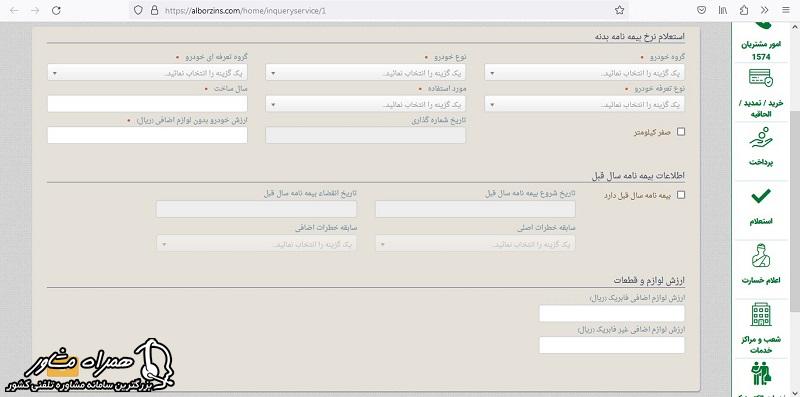Open the نوع خودرو dropdown
This screenshot has width=800, height=397.
pyautogui.click(x=365, y=72)
